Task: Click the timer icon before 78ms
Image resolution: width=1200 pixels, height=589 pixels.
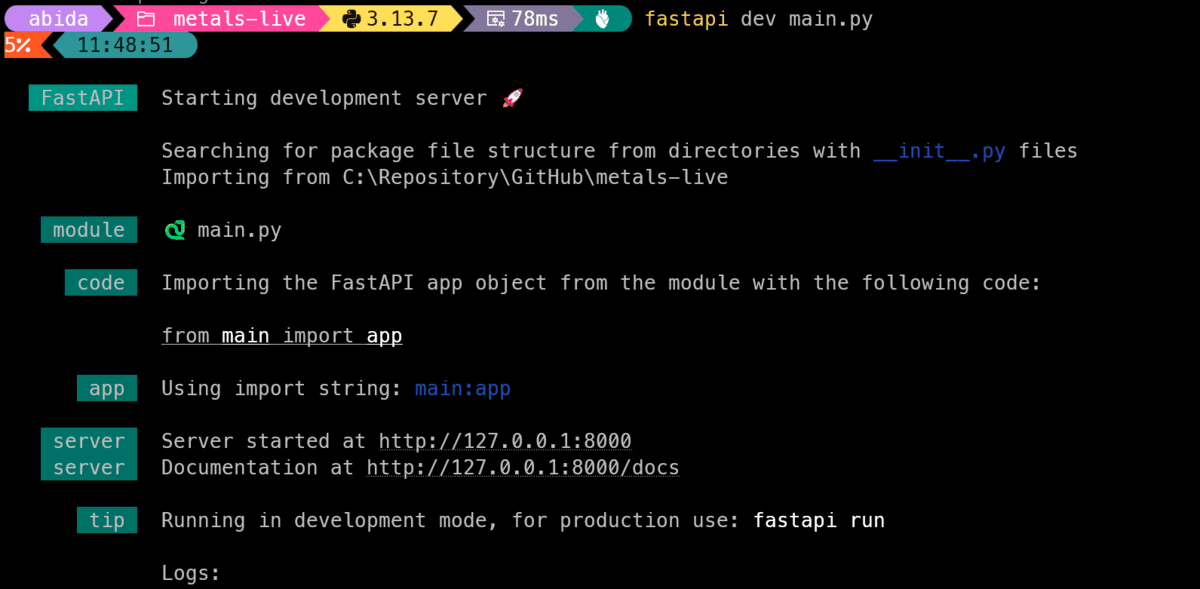Action: pyautogui.click(x=495, y=19)
